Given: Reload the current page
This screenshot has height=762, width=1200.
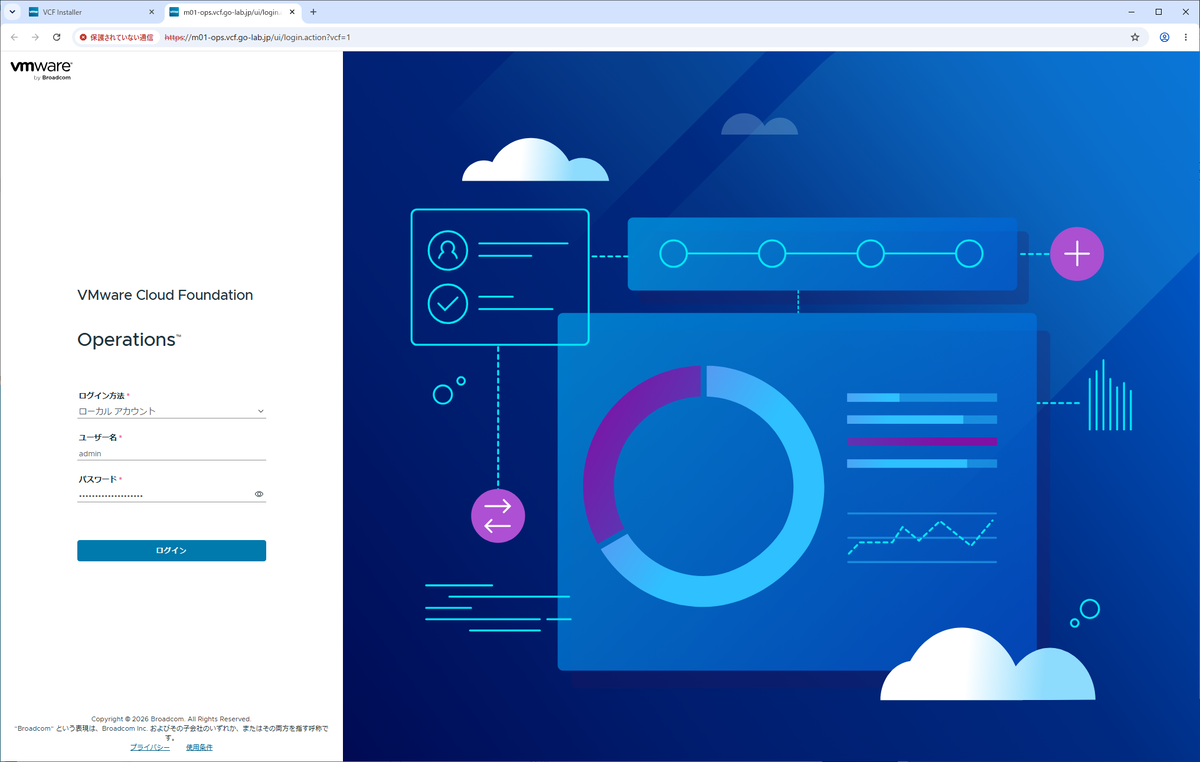Looking at the screenshot, I should (x=56, y=37).
